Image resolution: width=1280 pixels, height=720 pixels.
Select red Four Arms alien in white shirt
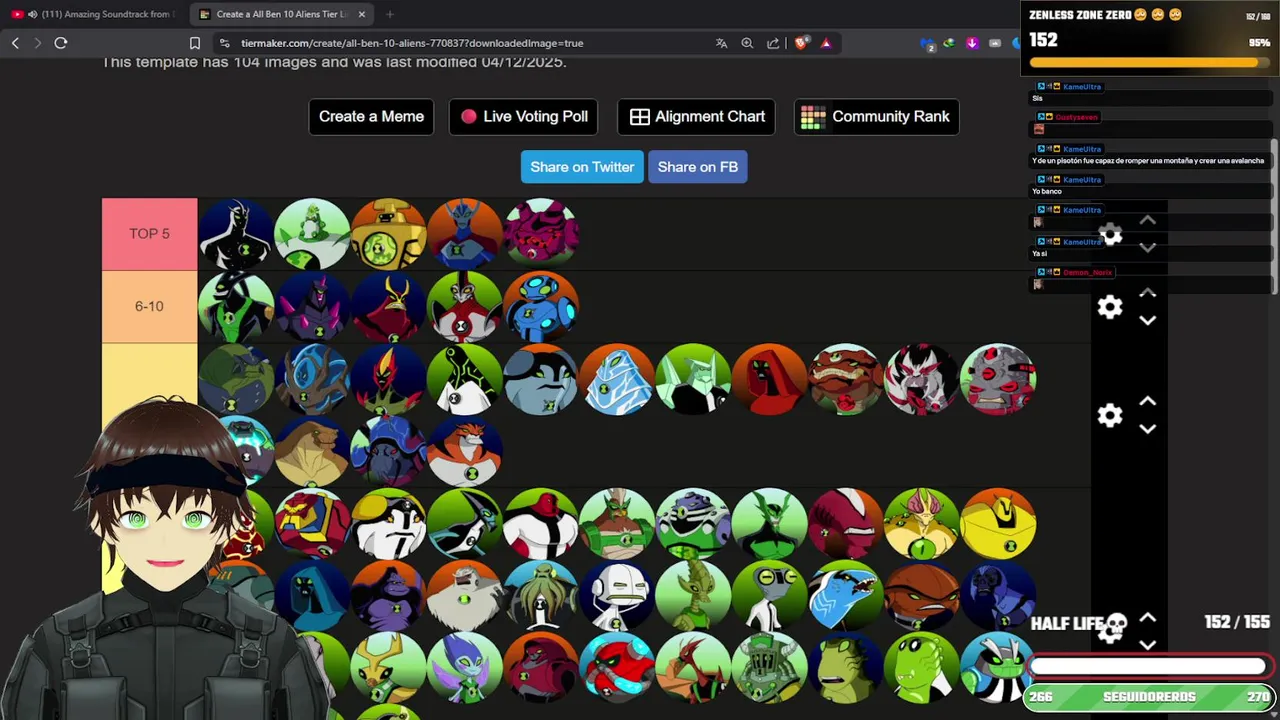[x=541, y=525]
